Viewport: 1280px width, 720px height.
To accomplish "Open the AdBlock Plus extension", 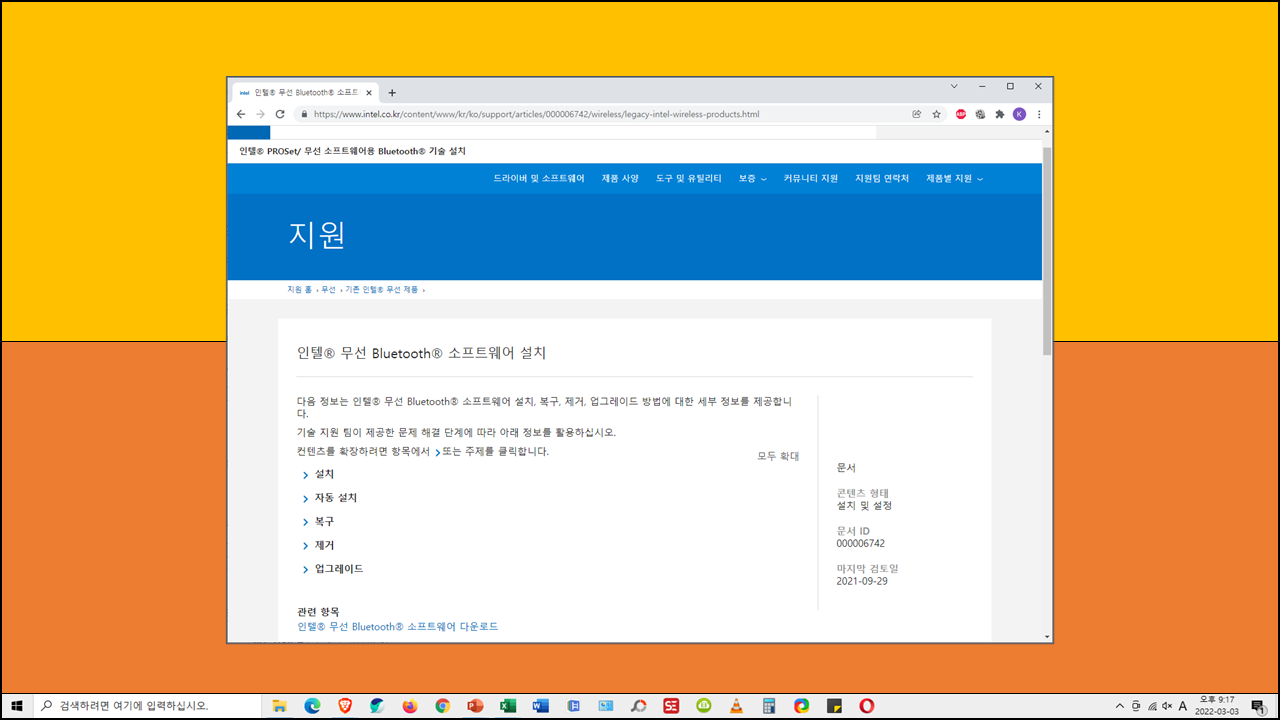I will [961, 114].
